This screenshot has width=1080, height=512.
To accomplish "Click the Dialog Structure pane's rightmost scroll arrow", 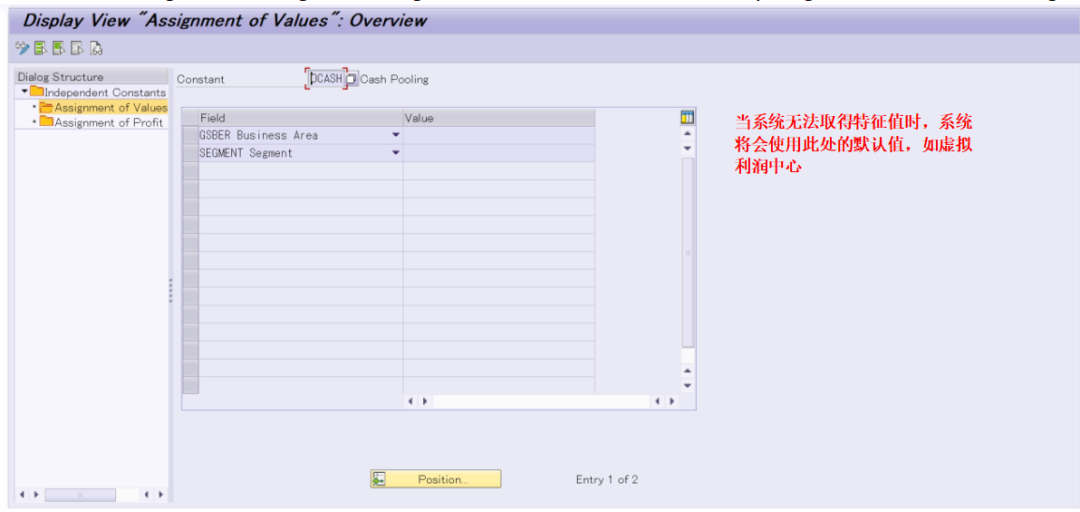I will click(x=162, y=495).
